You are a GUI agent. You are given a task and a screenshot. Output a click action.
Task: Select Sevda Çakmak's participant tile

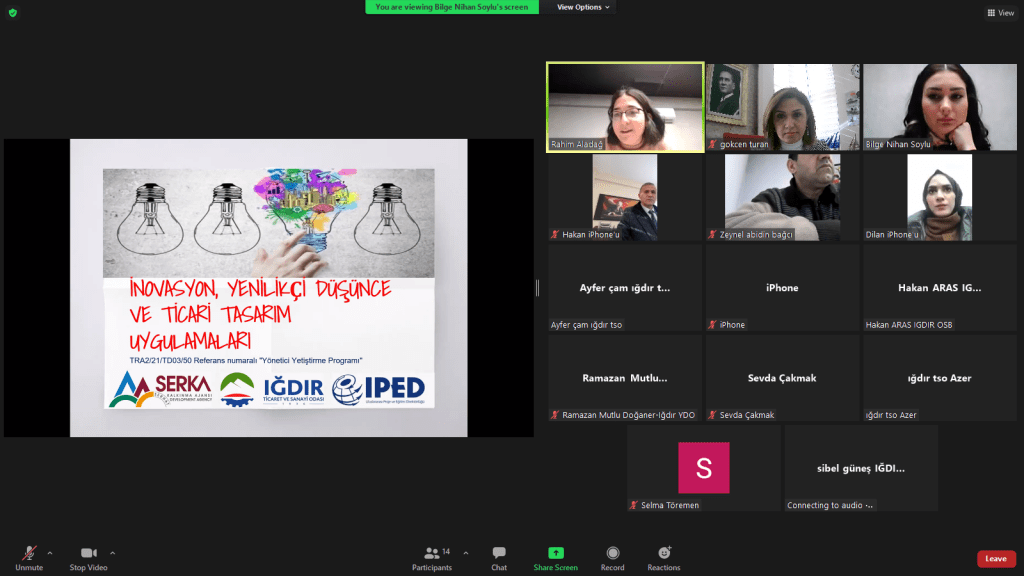(x=782, y=378)
